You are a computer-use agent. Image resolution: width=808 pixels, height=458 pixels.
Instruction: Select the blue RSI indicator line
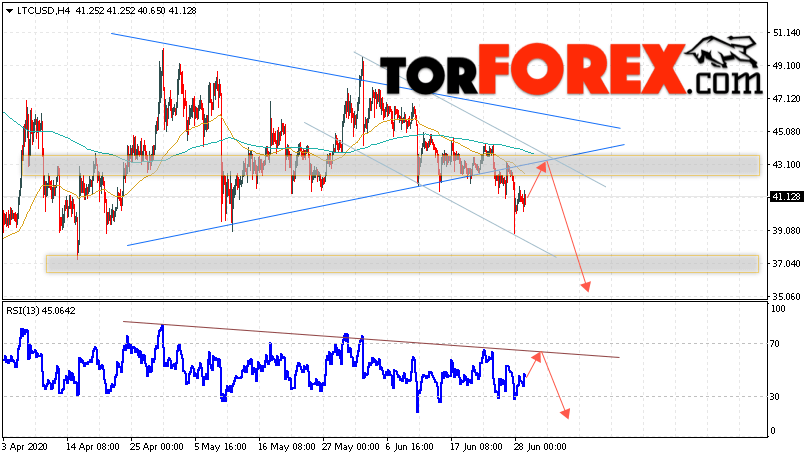click(264, 368)
